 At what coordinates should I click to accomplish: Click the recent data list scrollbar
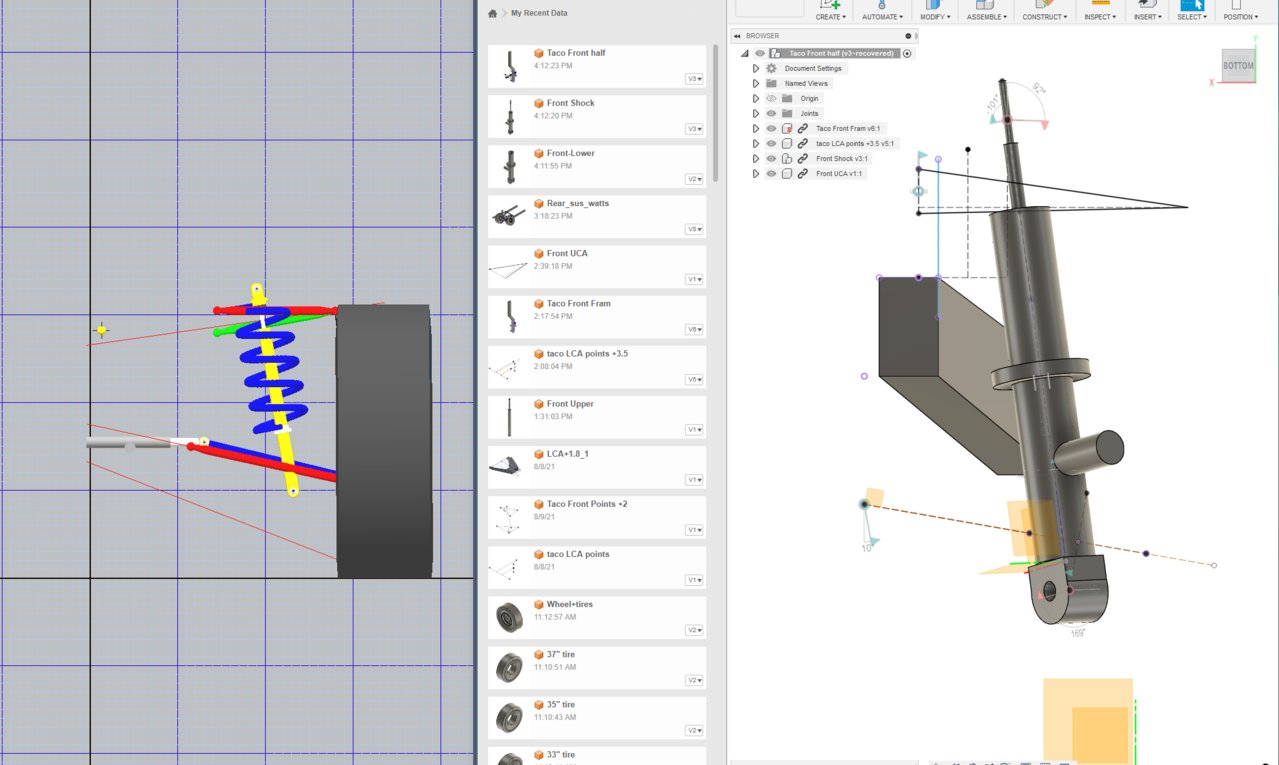(715, 112)
